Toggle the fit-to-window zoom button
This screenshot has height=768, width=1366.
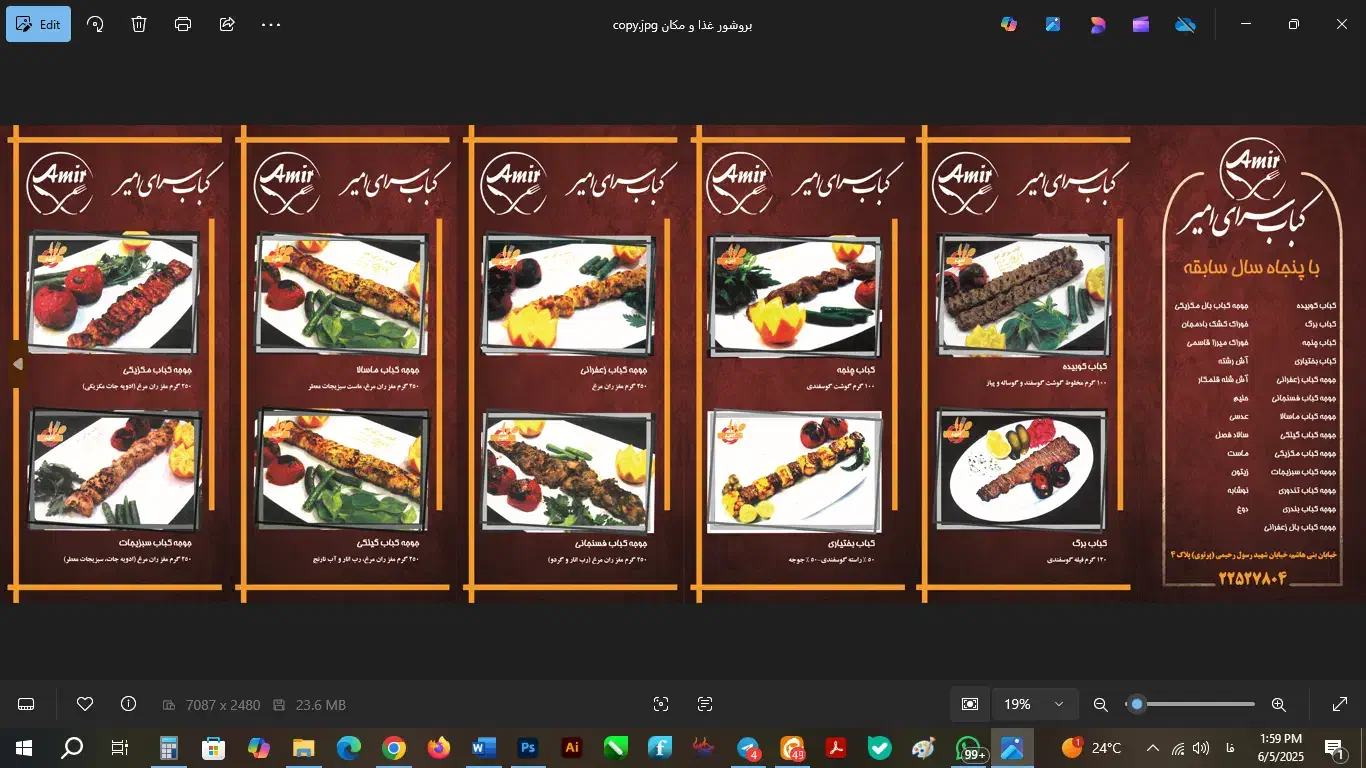click(969, 704)
